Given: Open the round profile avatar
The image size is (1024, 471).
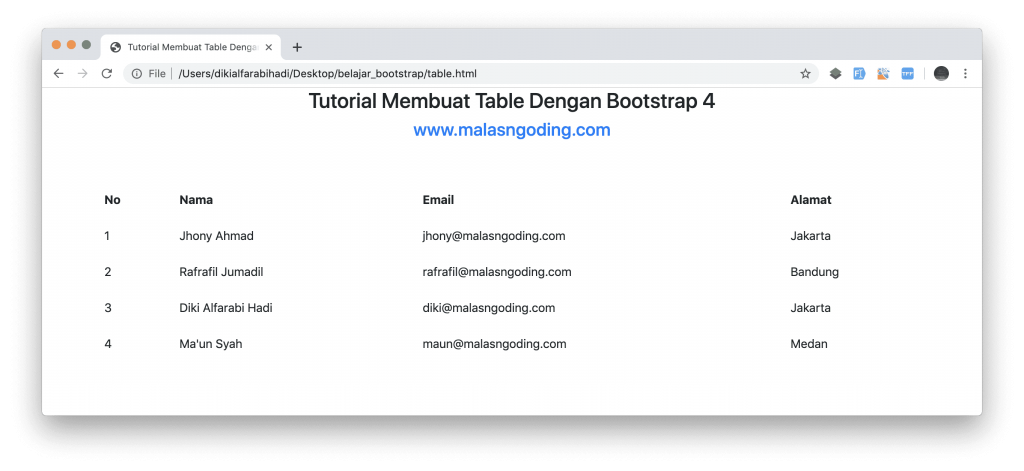Looking at the screenshot, I should (x=941, y=74).
